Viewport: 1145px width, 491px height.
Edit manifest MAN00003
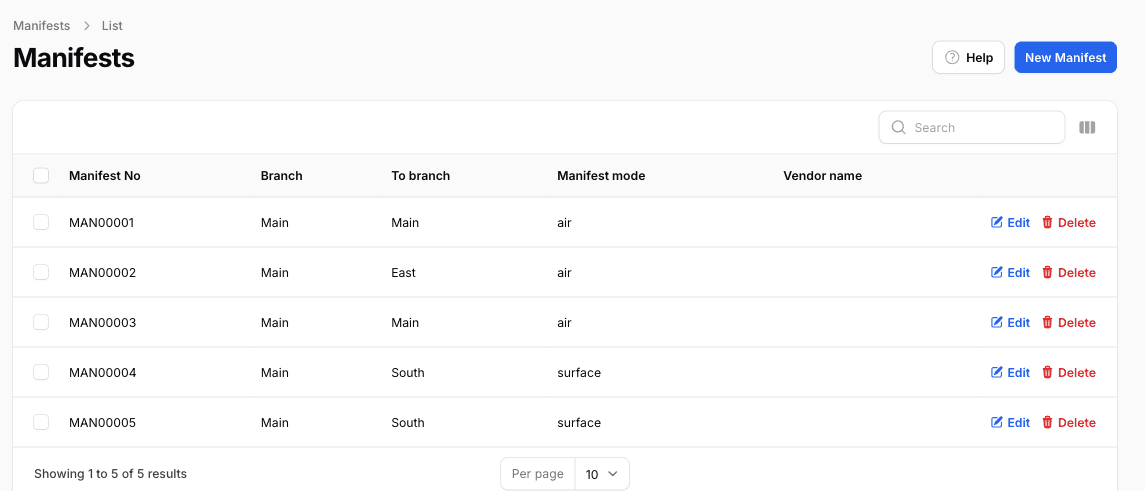[x=1010, y=322]
